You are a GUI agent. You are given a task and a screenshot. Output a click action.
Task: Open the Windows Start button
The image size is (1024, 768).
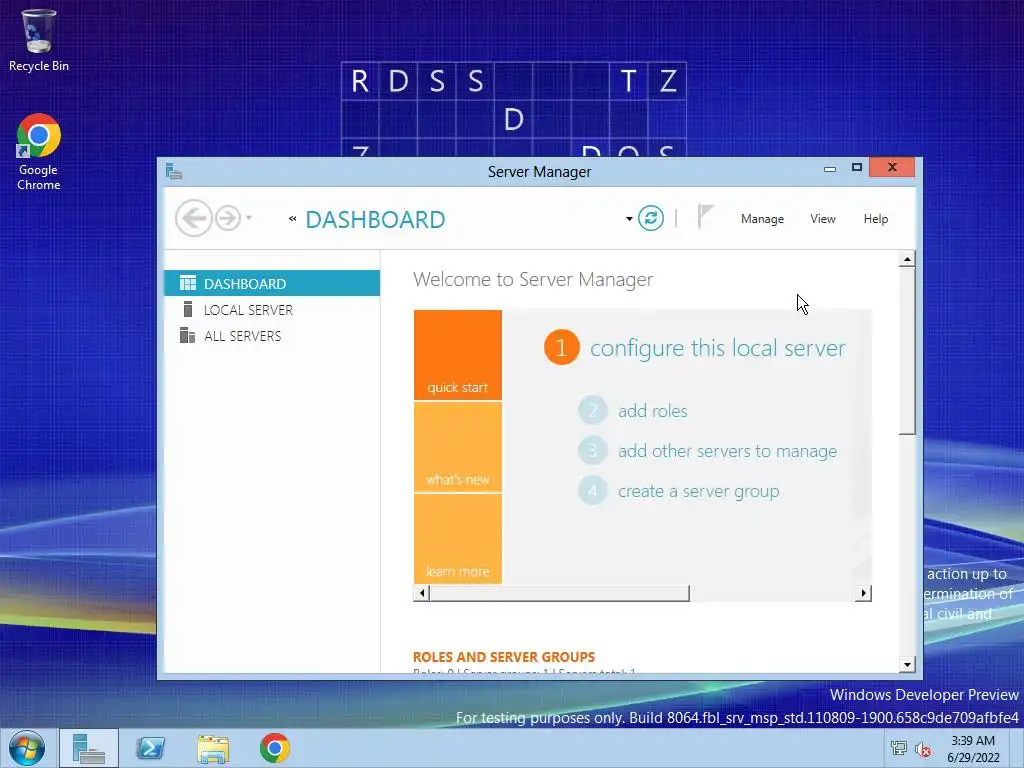(27, 748)
